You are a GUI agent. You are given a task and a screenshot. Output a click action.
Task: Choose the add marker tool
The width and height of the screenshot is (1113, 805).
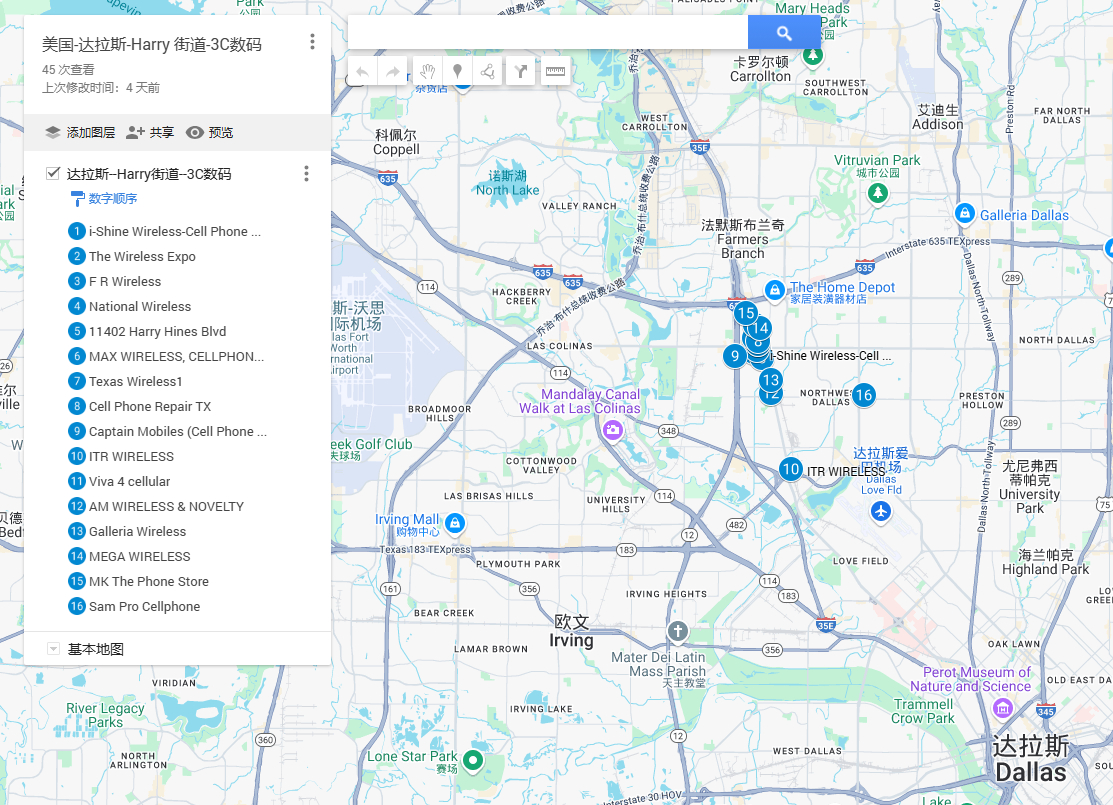click(457, 71)
